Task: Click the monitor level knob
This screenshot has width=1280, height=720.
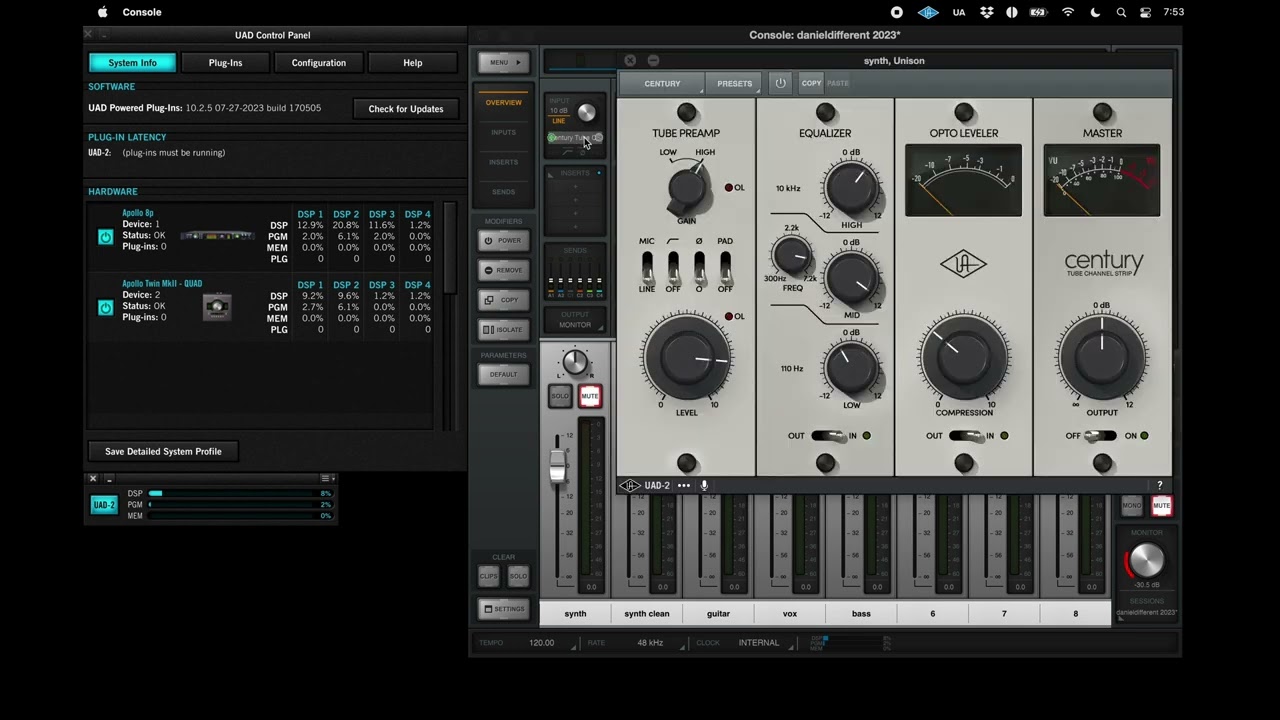Action: click(x=1146, y=560)
